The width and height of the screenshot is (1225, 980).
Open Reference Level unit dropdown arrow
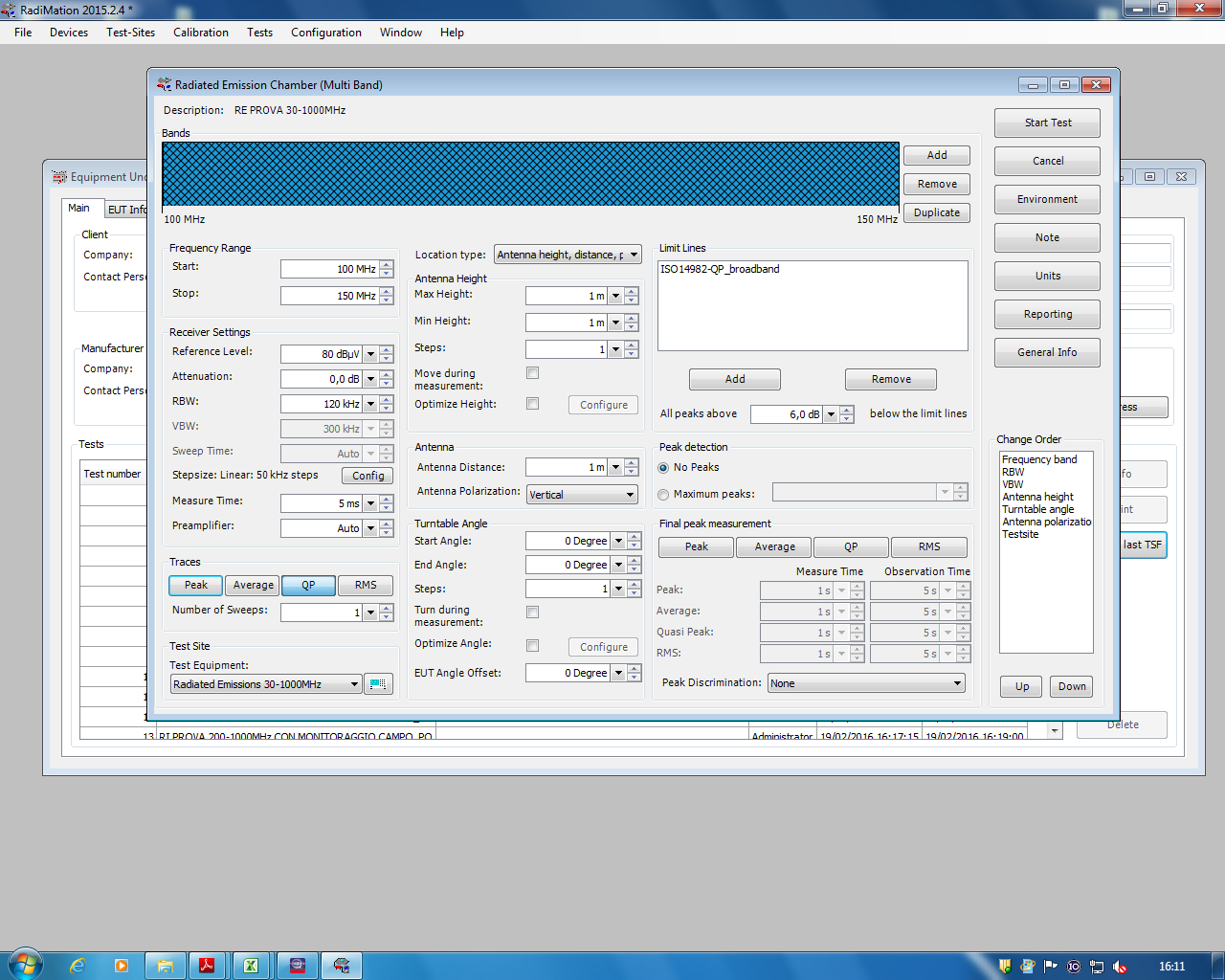pyautogui.click(x=370, y=354)
